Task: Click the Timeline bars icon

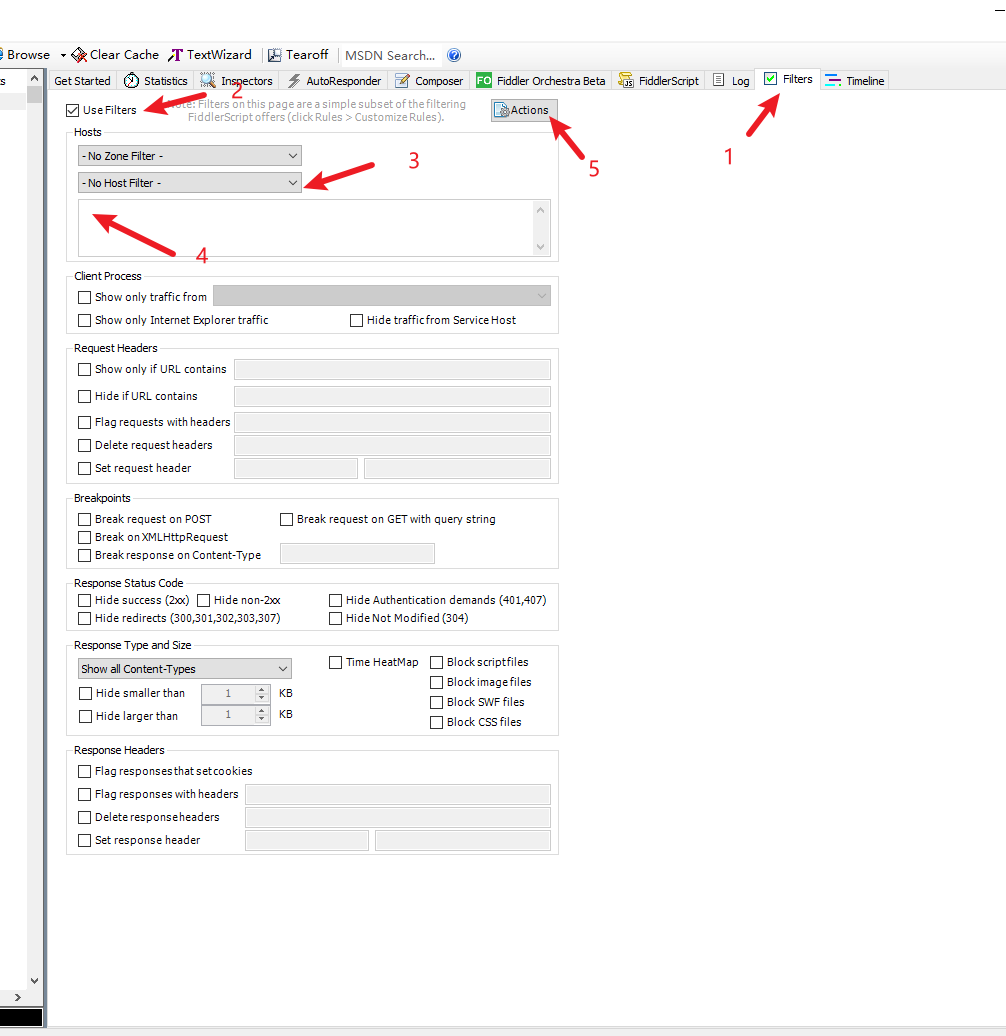Action: point(833,81)
